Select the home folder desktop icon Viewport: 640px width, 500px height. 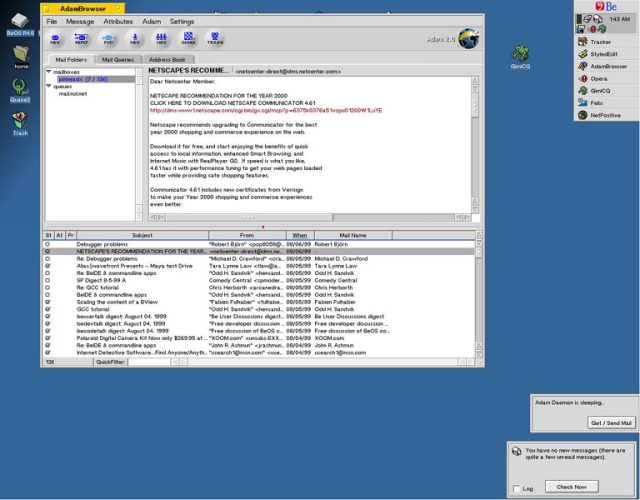tap(21, 57)
